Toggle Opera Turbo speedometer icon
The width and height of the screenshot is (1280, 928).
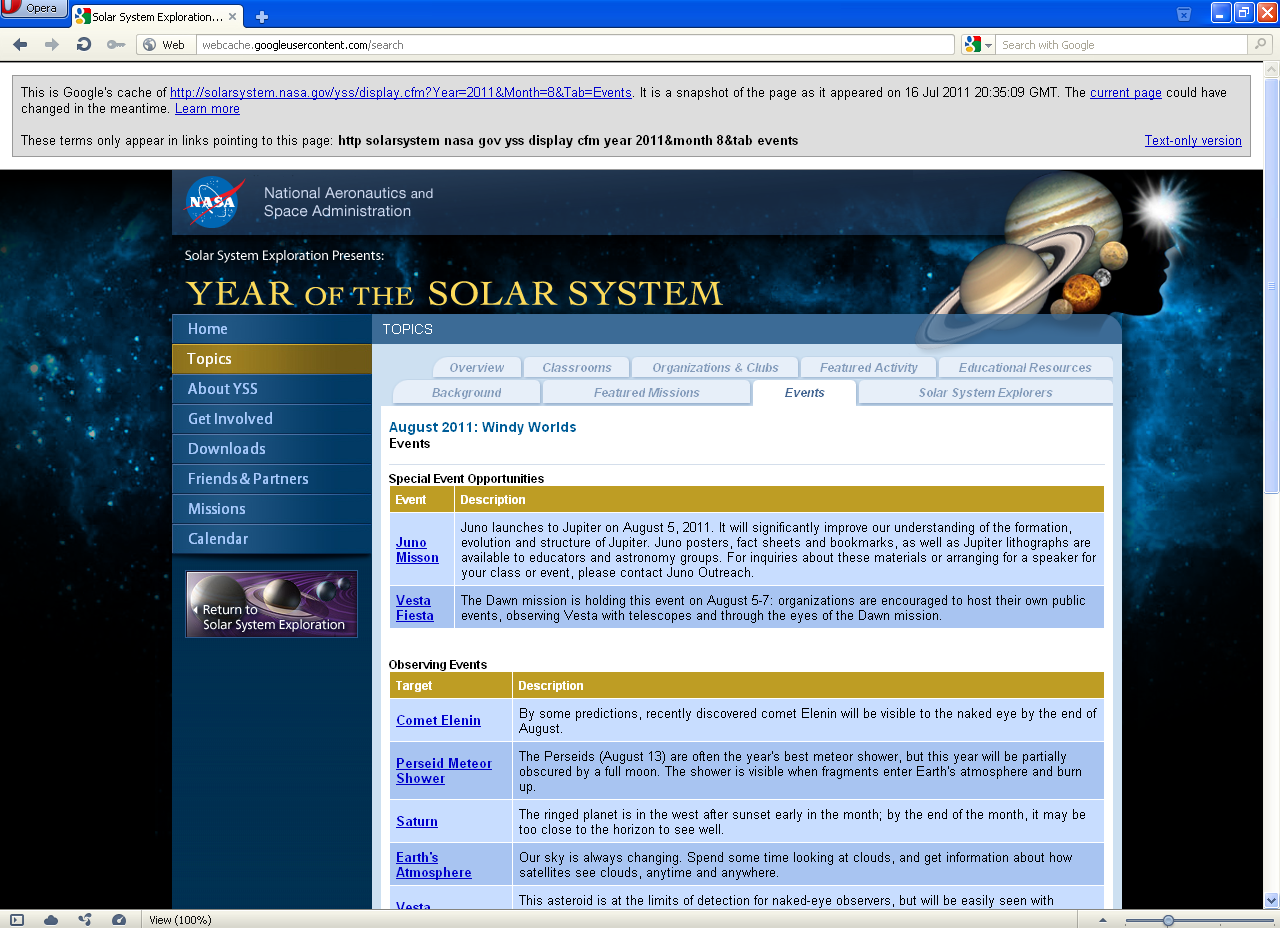119,920
